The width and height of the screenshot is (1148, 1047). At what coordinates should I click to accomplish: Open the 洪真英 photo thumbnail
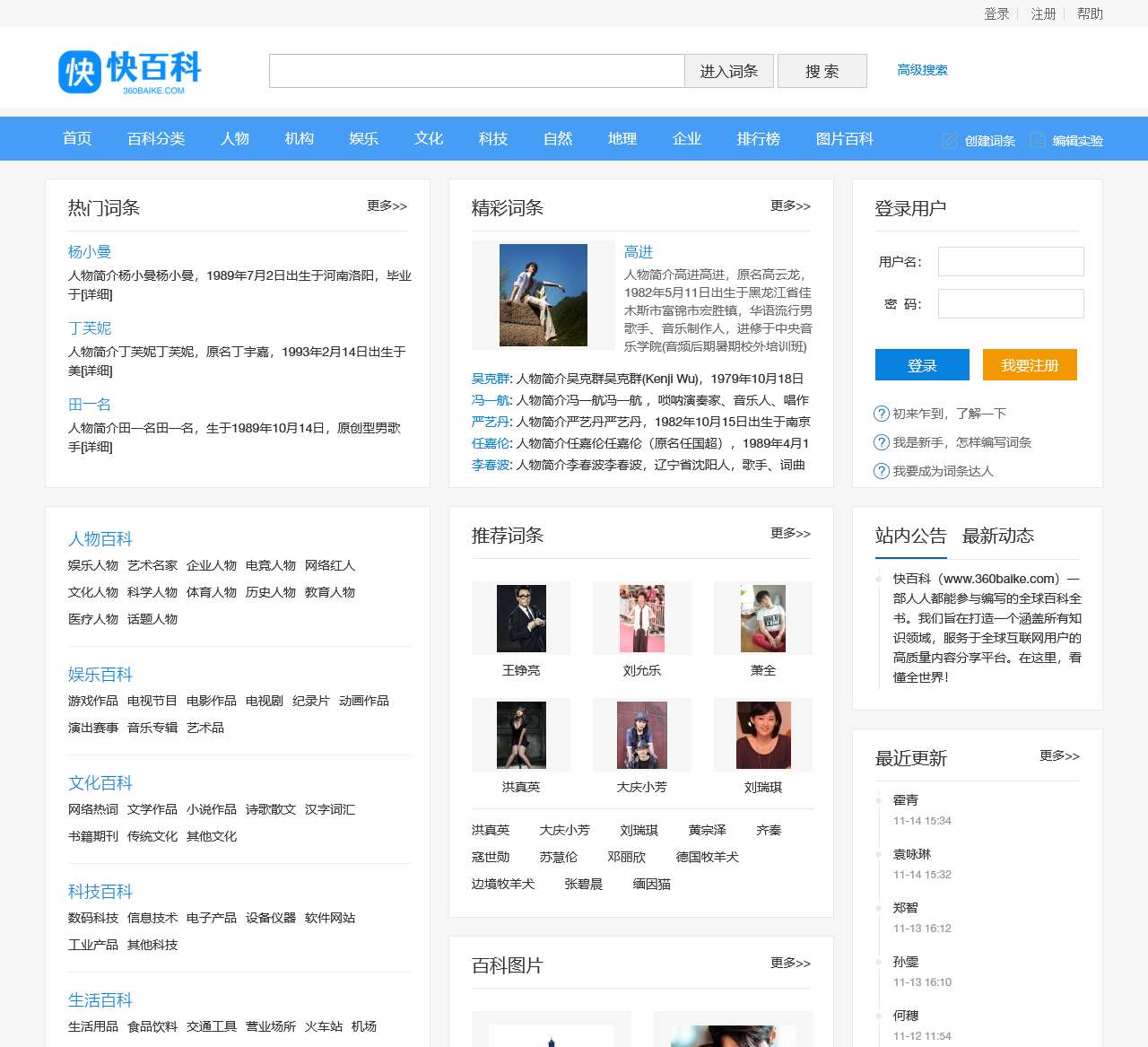coord(521,735)
